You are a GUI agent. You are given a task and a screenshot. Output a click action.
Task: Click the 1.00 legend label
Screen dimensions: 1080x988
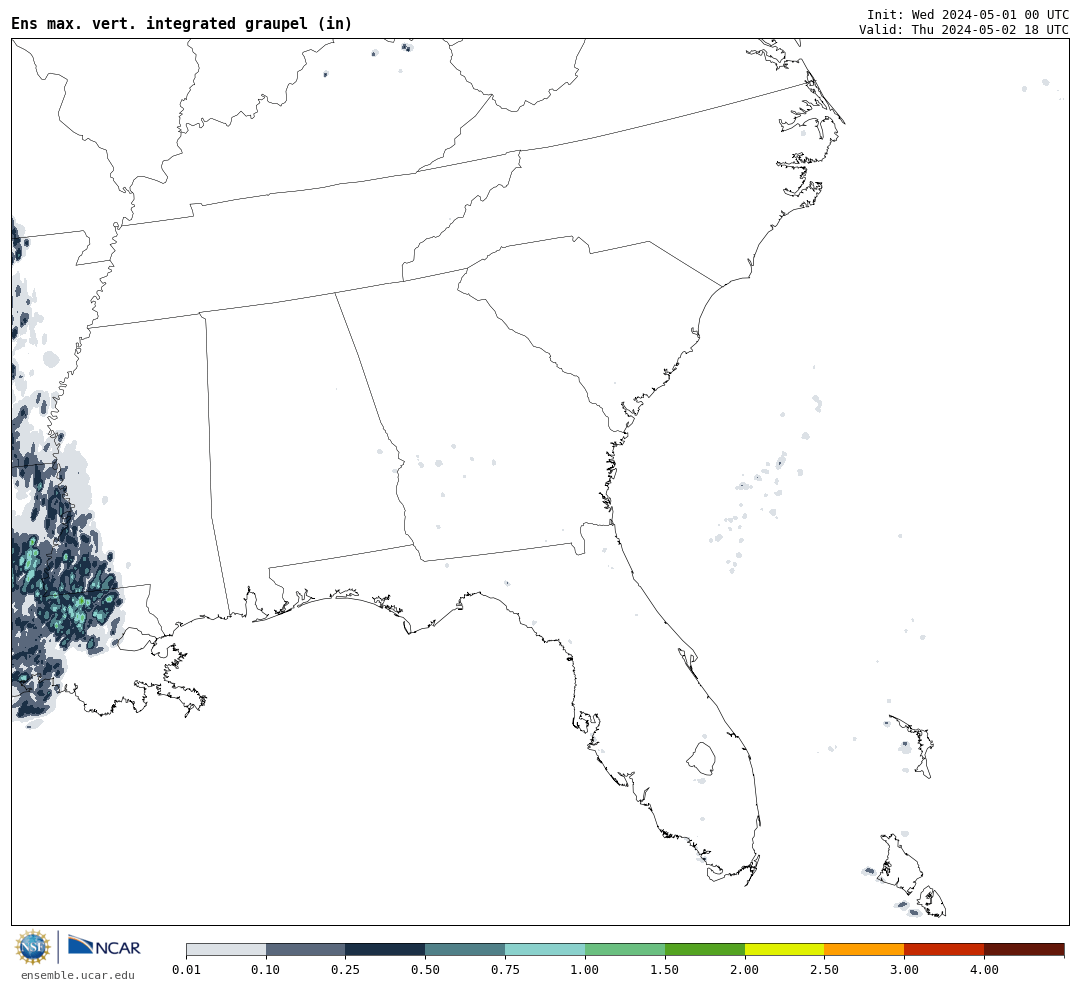point(585,969)
